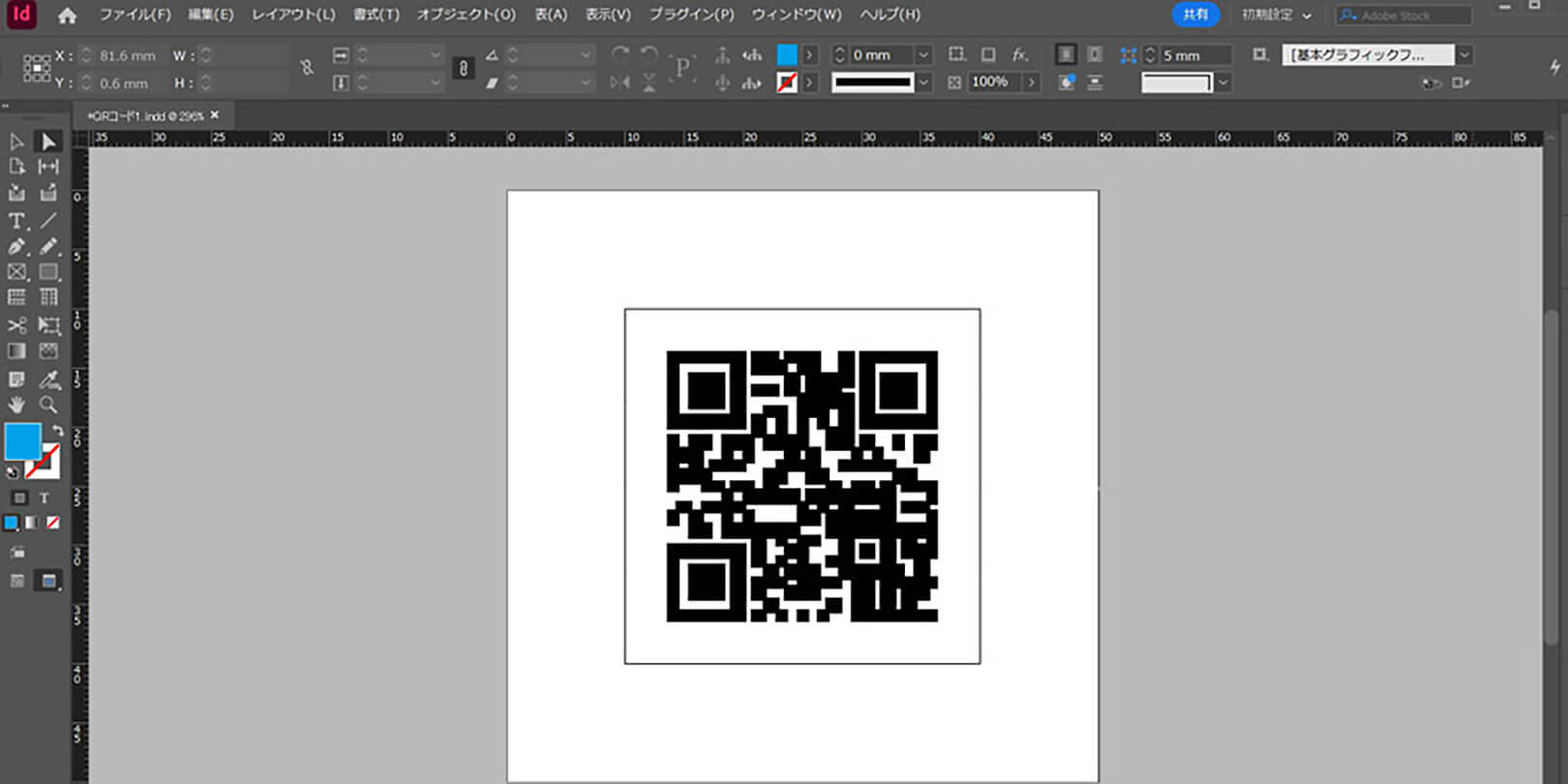Viewport: 1568px width, 784px height.
Task: Click the blue 共有 share button
Action: pyautogui.click(x=1195, y=15)
